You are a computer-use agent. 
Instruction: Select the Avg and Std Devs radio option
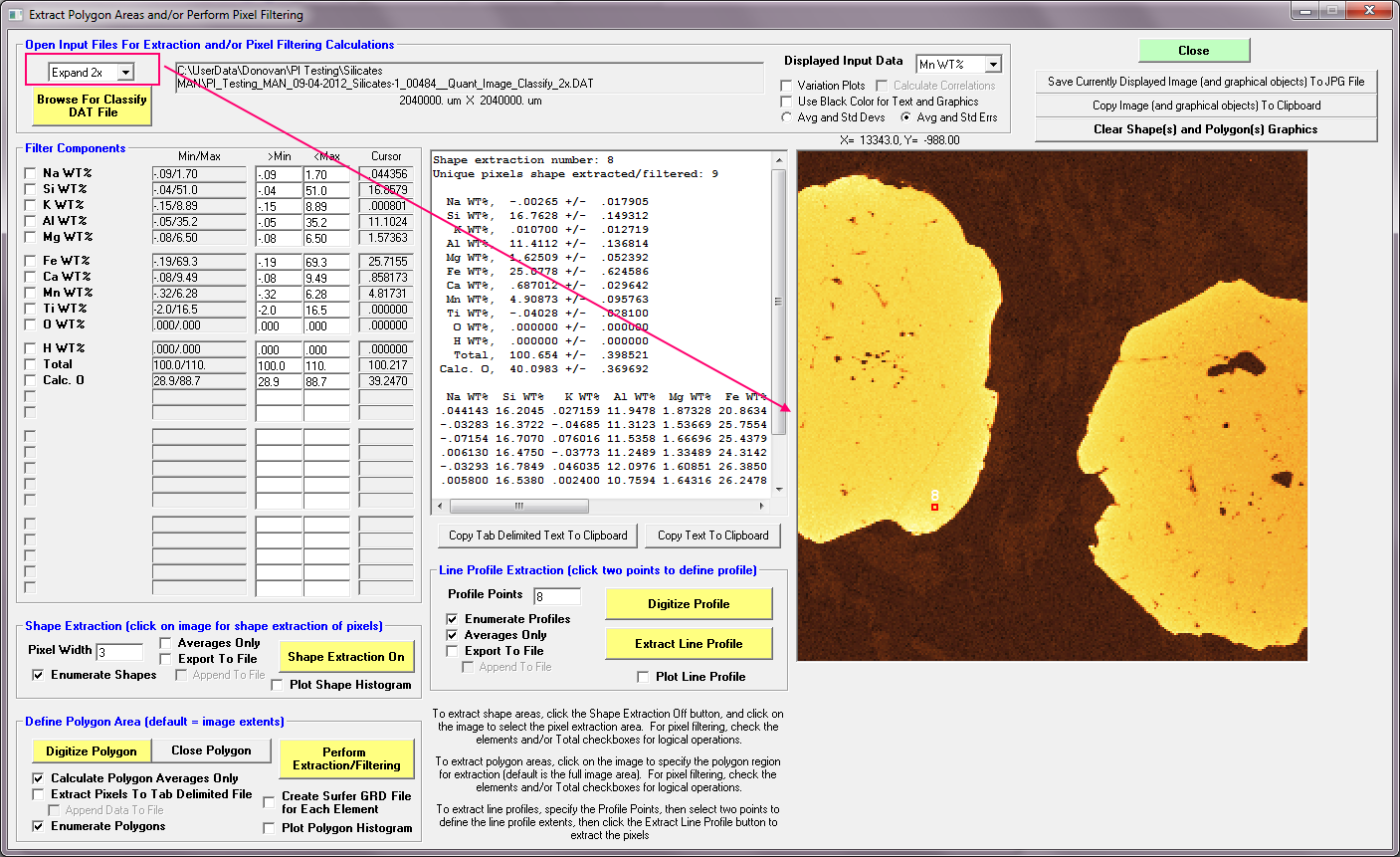787,117
